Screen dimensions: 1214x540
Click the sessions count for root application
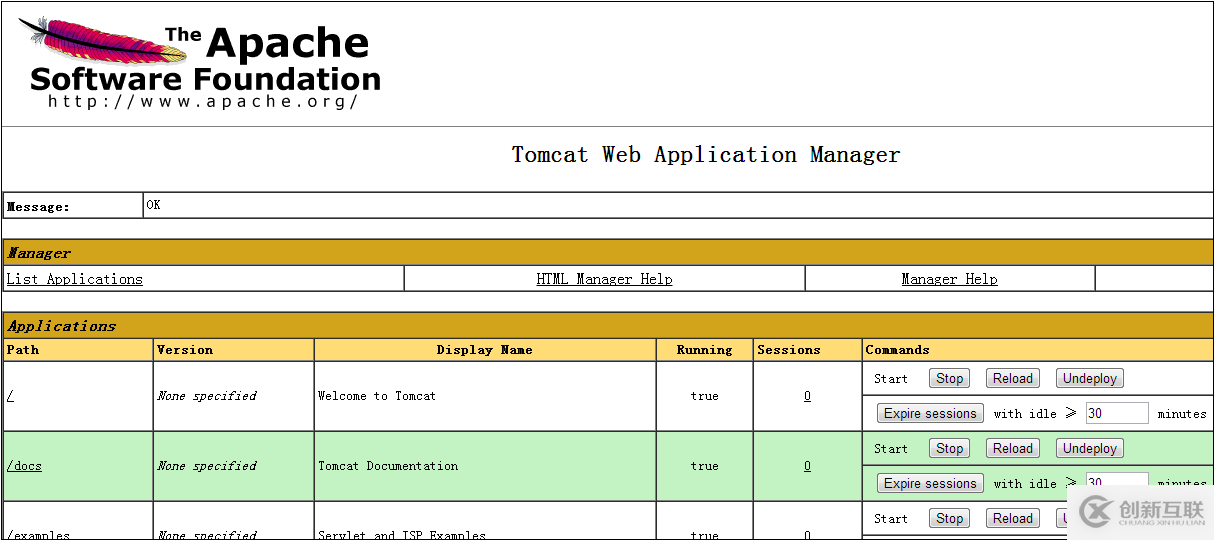[x=807, y=396]
